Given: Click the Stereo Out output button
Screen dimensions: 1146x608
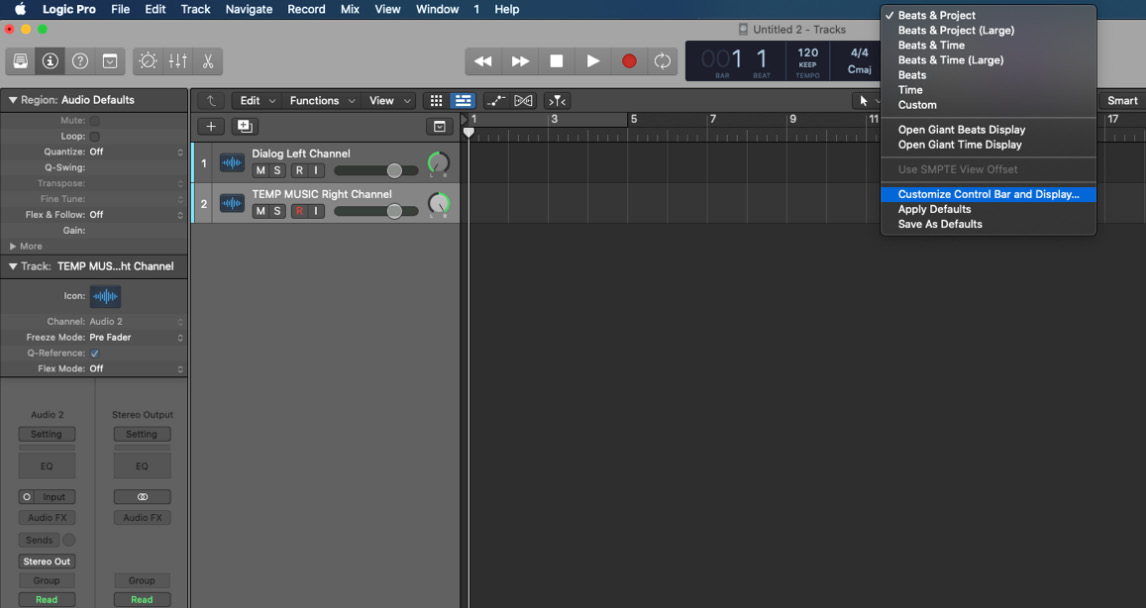Looking at the screenshot, I should (x=47, y=562).
